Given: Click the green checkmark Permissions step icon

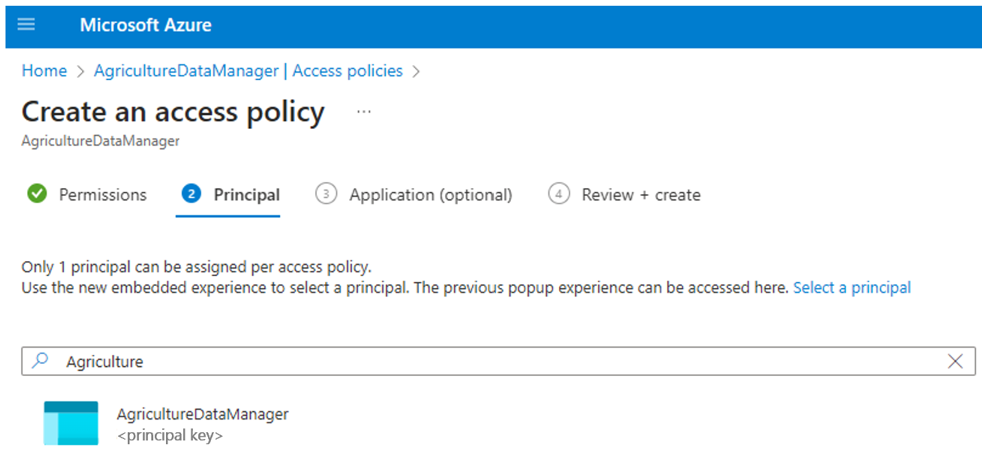Looking at the screenshot, I should (x=37, y=194).
